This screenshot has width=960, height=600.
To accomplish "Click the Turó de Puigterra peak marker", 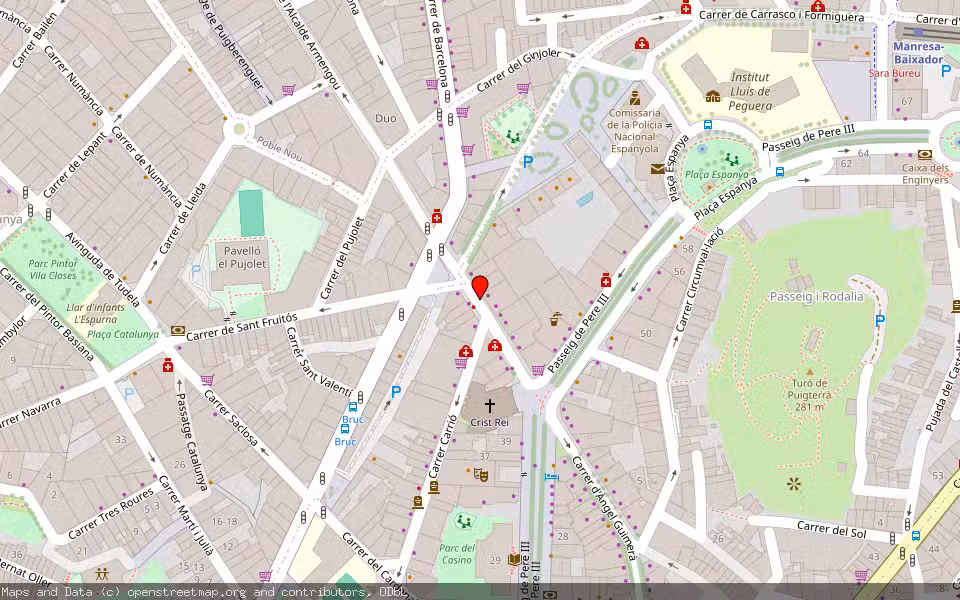I will click(810, 383).
